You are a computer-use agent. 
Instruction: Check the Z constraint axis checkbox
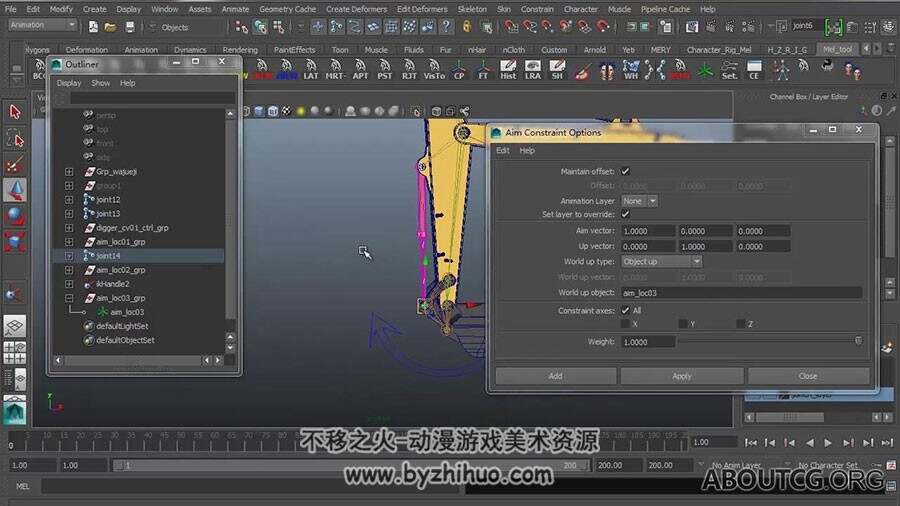[x=741, y=324]
